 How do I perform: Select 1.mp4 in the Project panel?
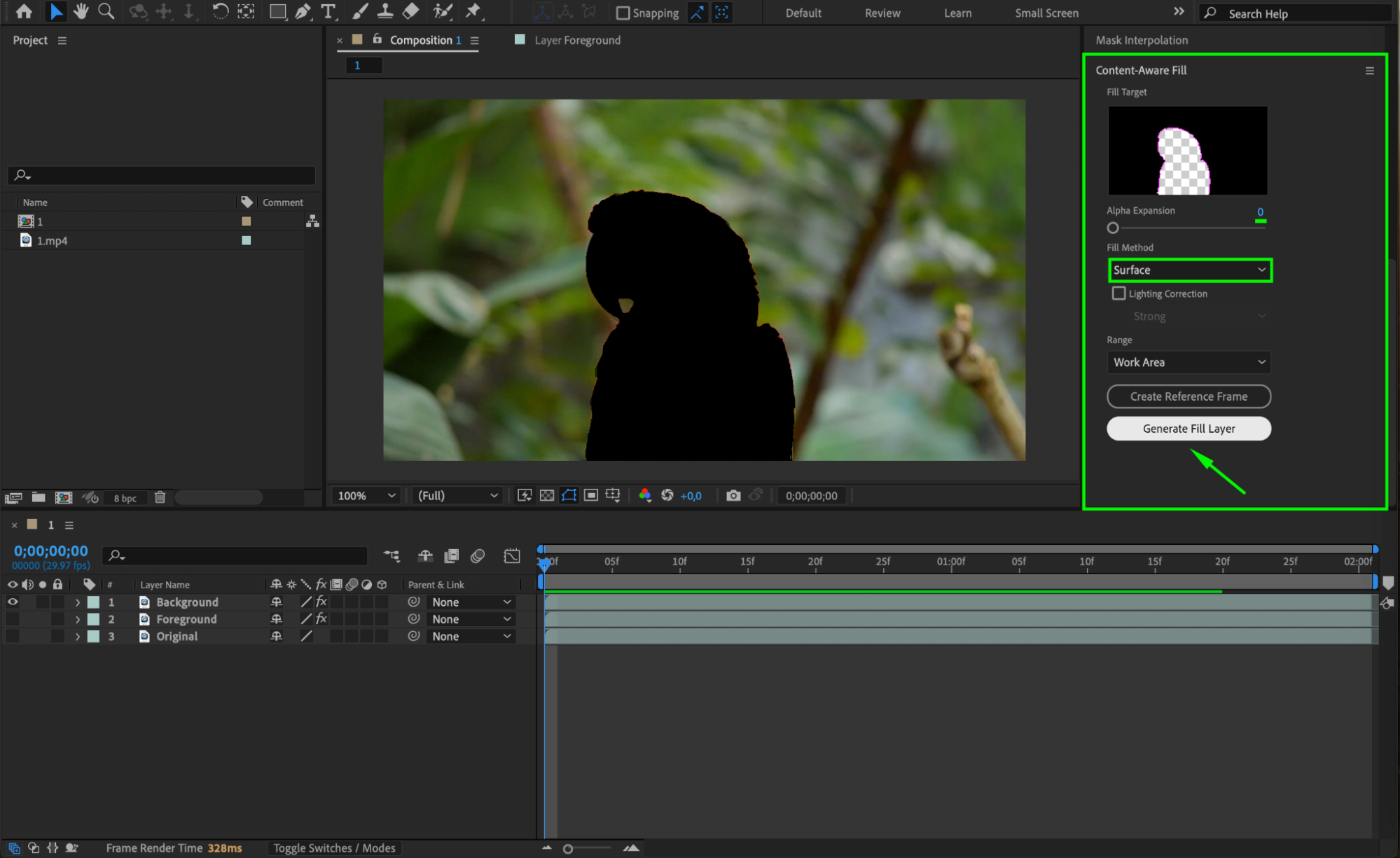[53, 240]
